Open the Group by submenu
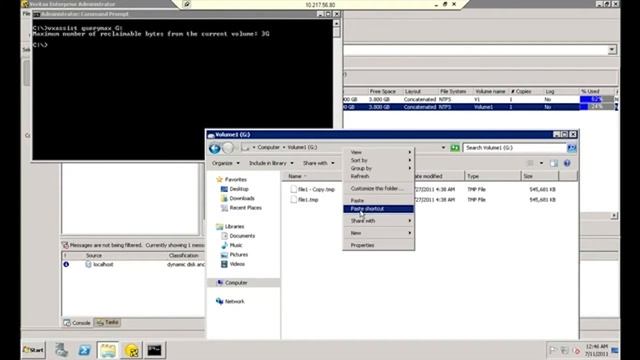This screenshot has height=360, width=640. click(379, 168)
